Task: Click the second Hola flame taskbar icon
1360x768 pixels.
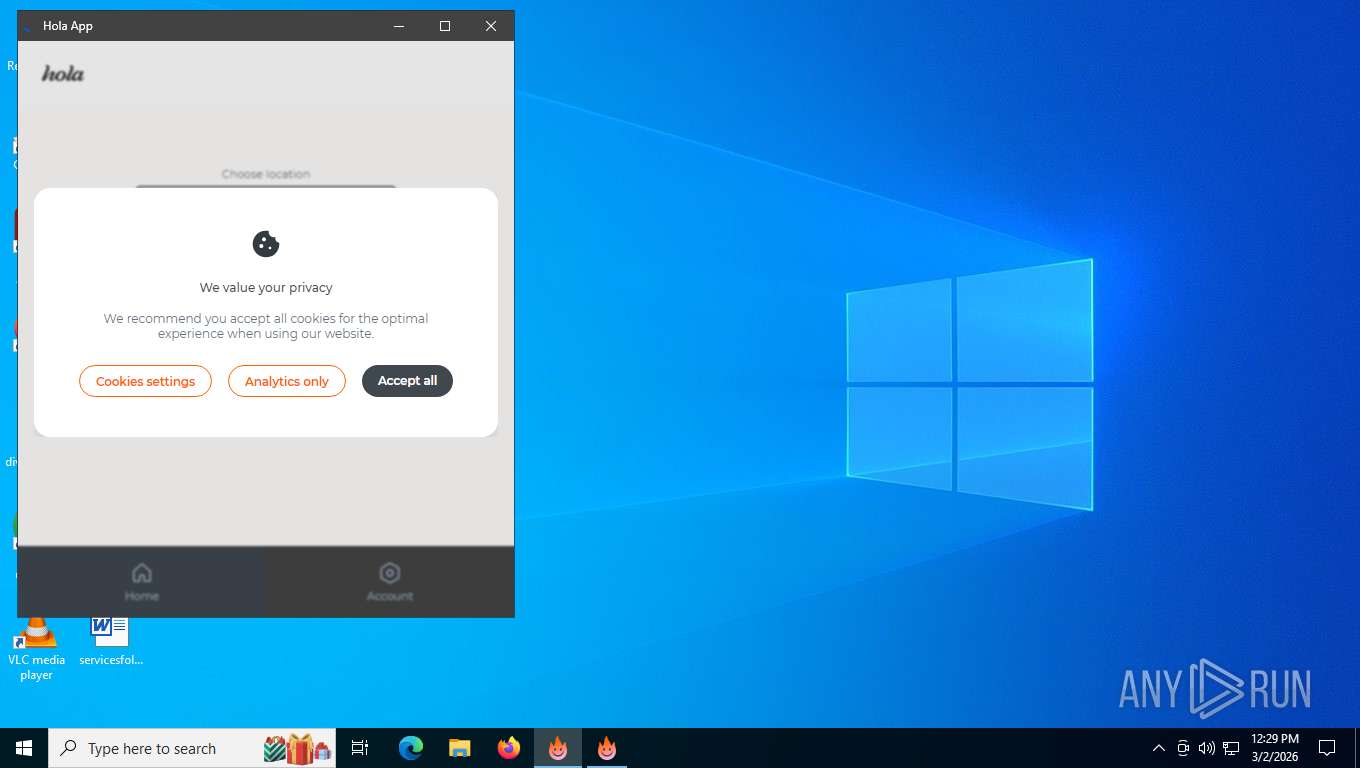Action: coord(607,748)
